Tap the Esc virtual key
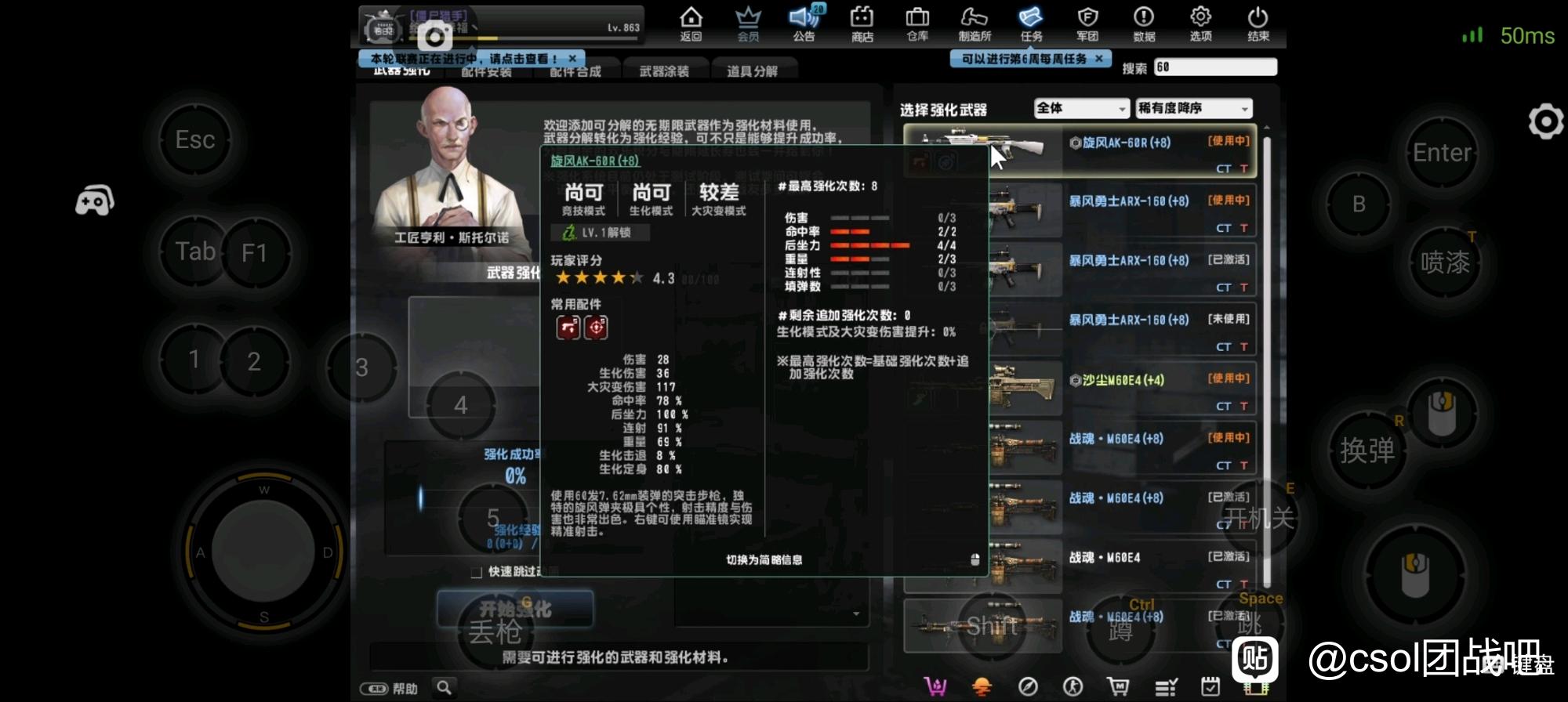Viewport: 1568px width, 702px height. (x=195, y=140)
